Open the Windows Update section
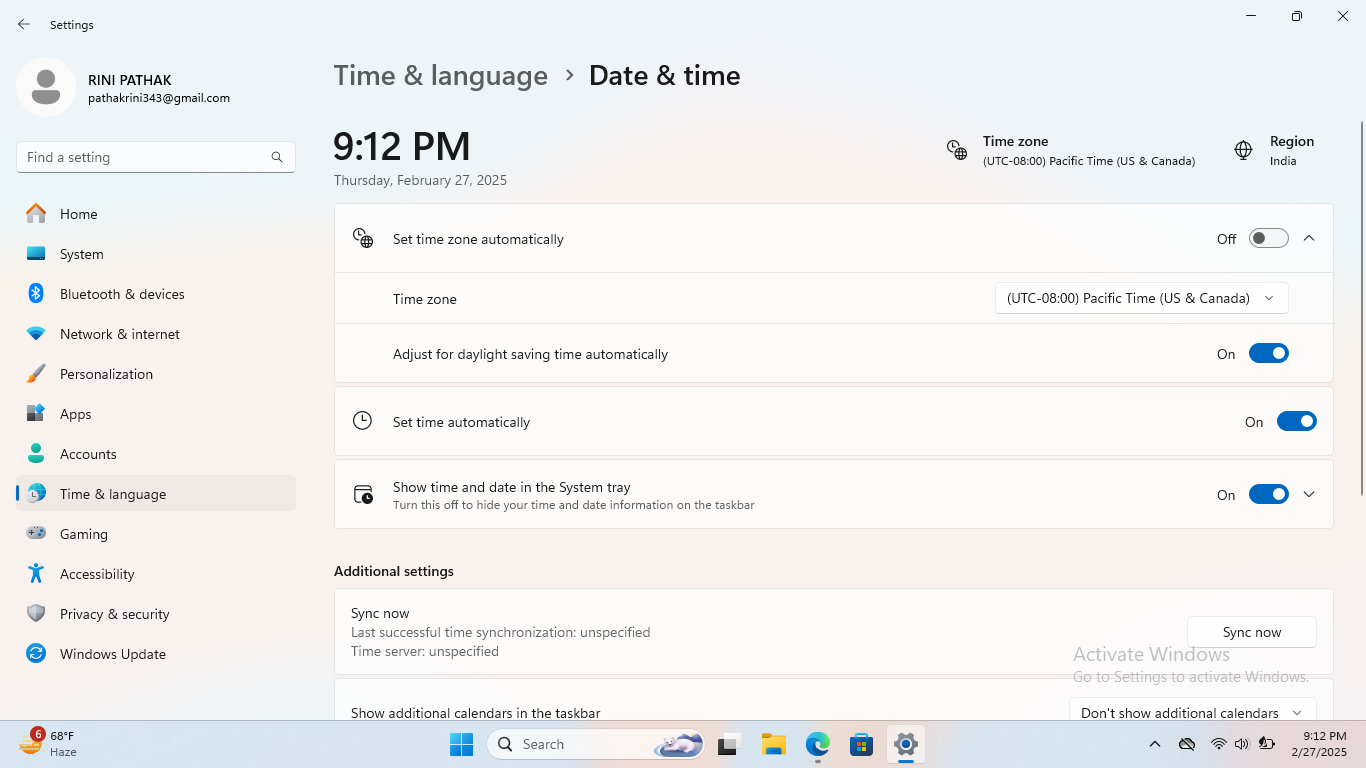 click(112, 654)
